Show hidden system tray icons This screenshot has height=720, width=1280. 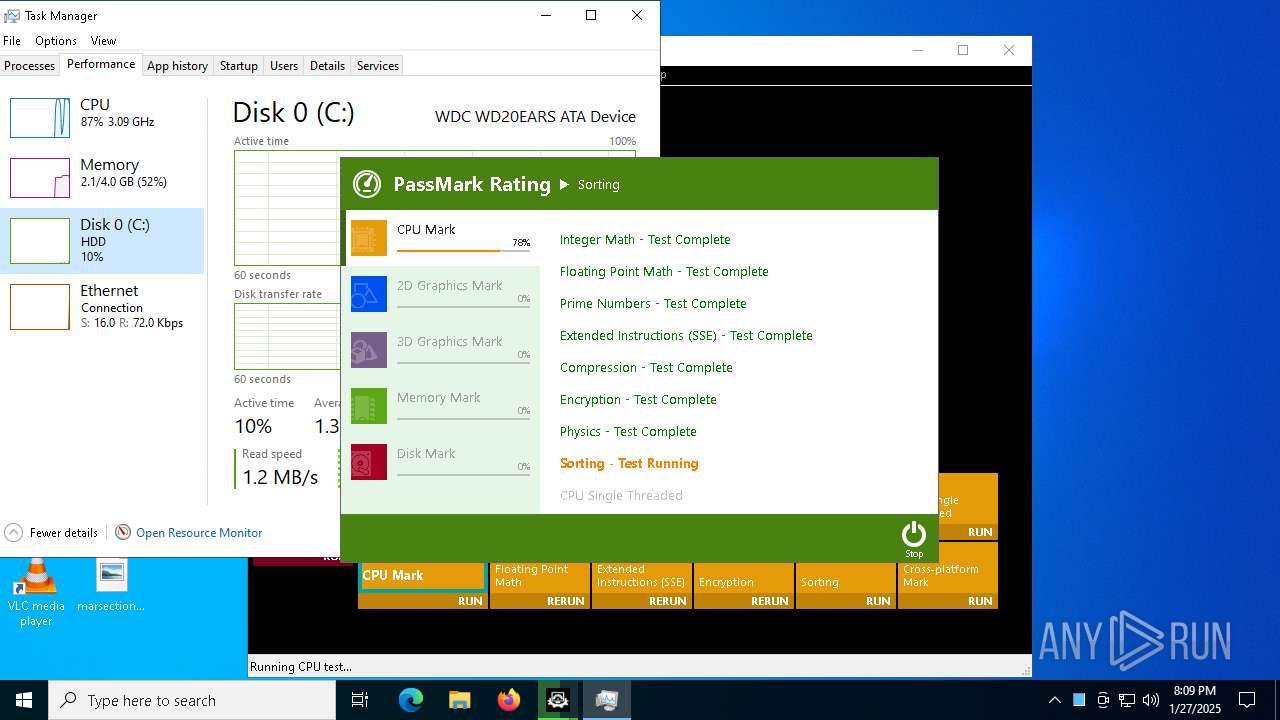click(x=1054, y=700)
